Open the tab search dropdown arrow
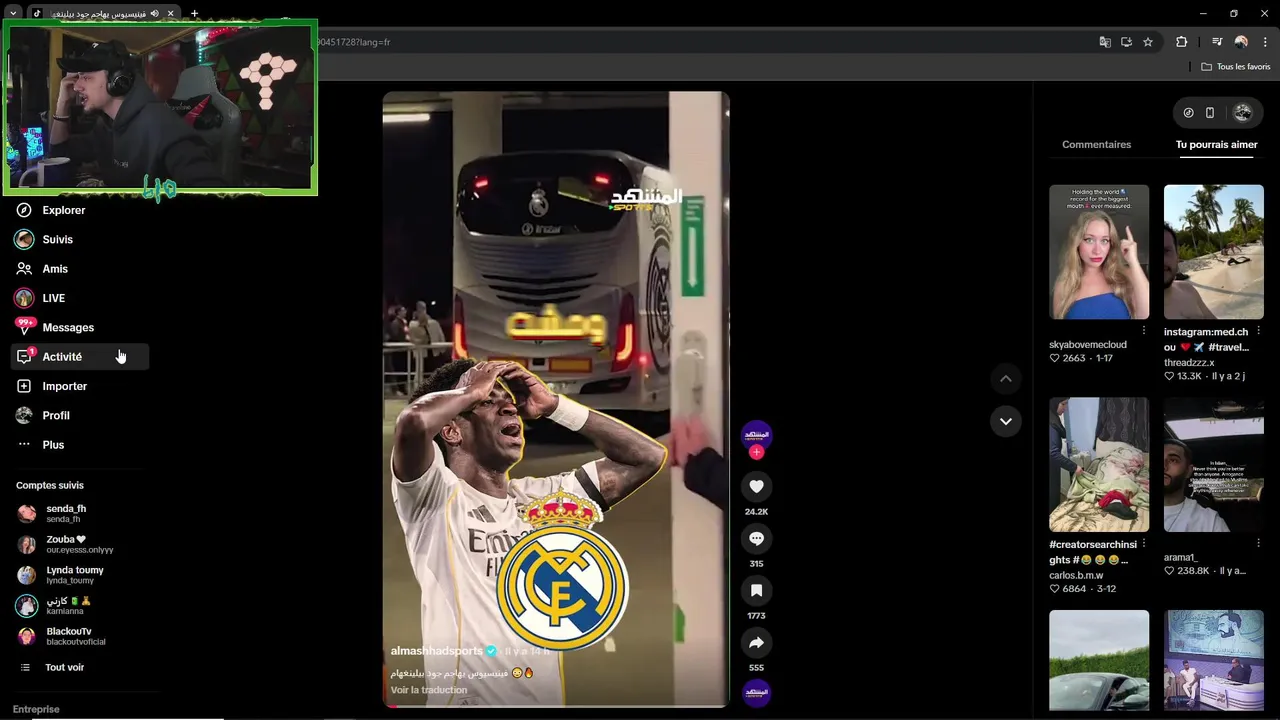Viewport: 1280px width, 720px height. tap(13, 13)
